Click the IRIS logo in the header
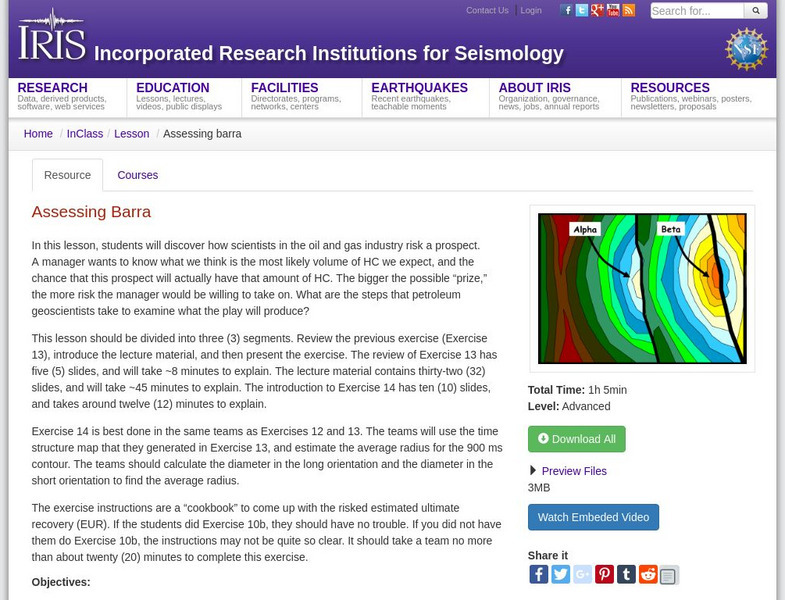This screenshot has height=600, width=785. point(52,36)
